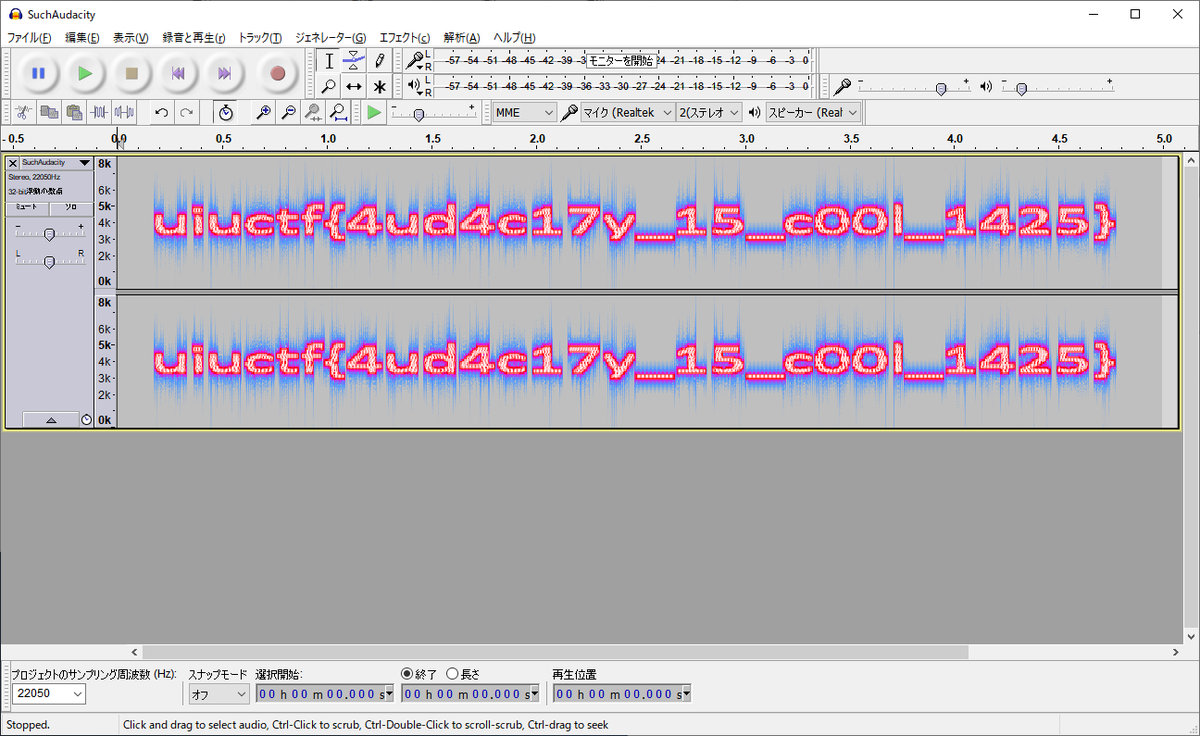Screen dimensions: 1200x736
Task: Open the ヘルプ(H) menu
Action: (514, 37)
